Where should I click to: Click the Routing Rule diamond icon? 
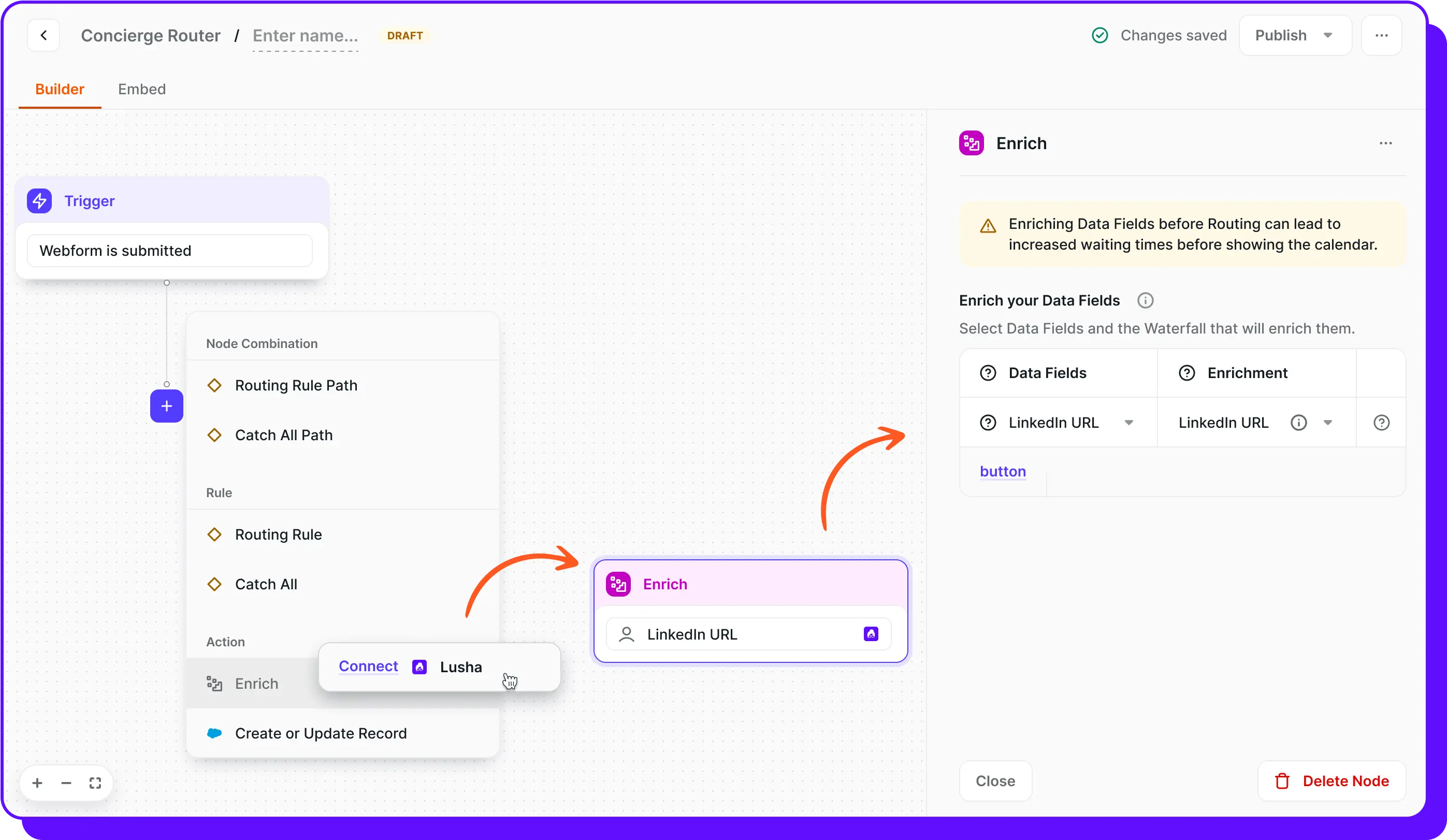pos(214,534)
